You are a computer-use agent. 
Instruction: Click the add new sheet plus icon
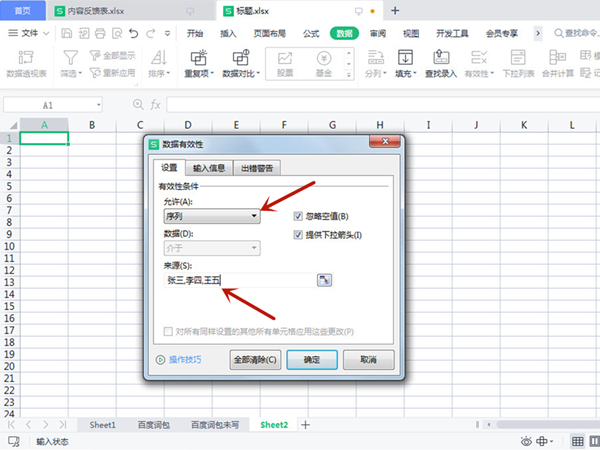[306, 425]
